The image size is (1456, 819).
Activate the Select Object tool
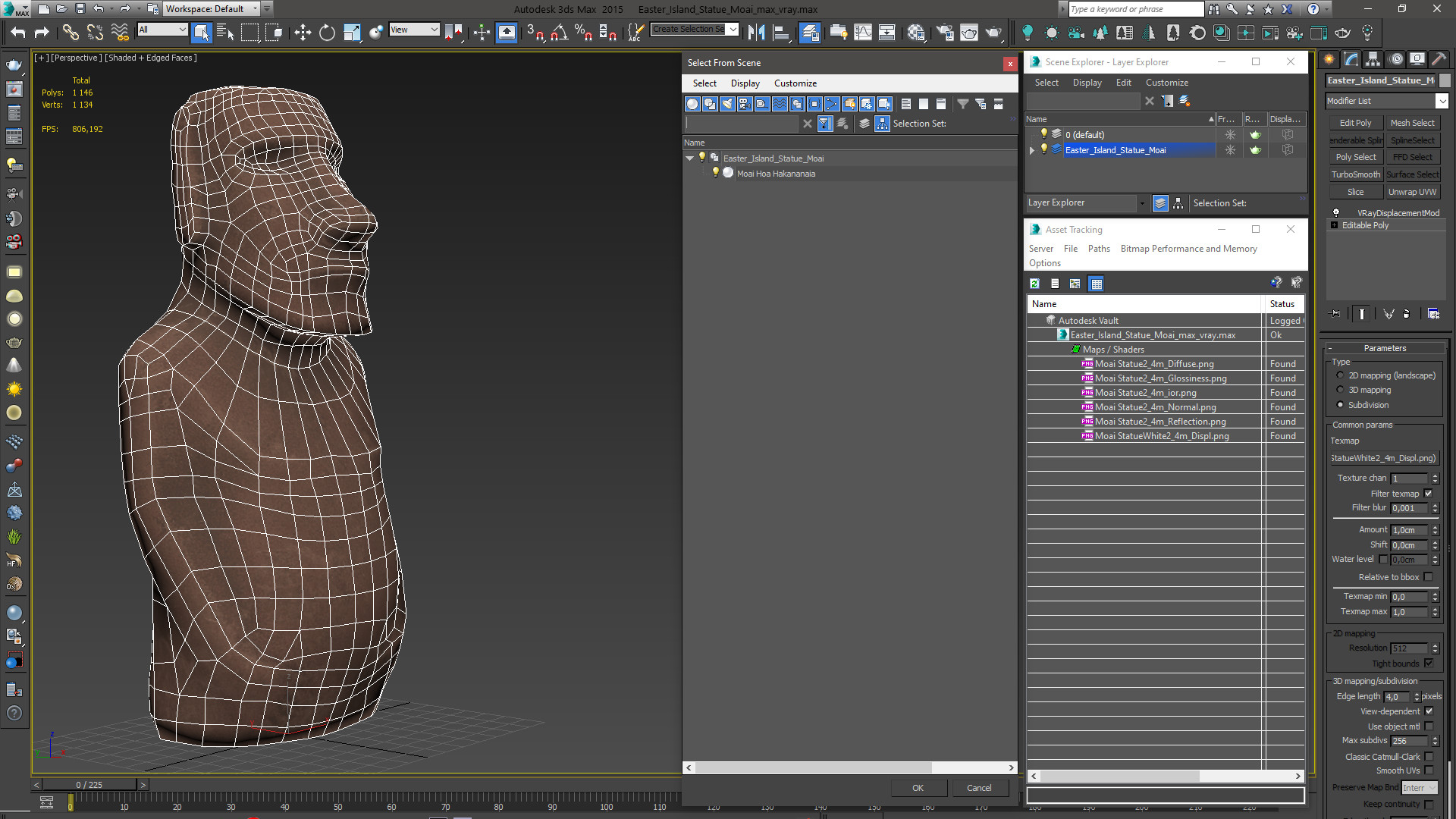201,32
